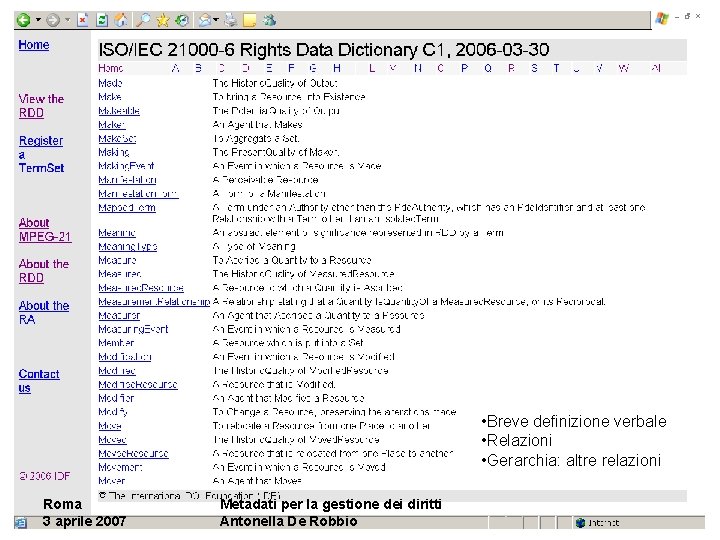Viewport: 720px width, 540px height.
Task: Open the Meaning term link
Action: 117,233
